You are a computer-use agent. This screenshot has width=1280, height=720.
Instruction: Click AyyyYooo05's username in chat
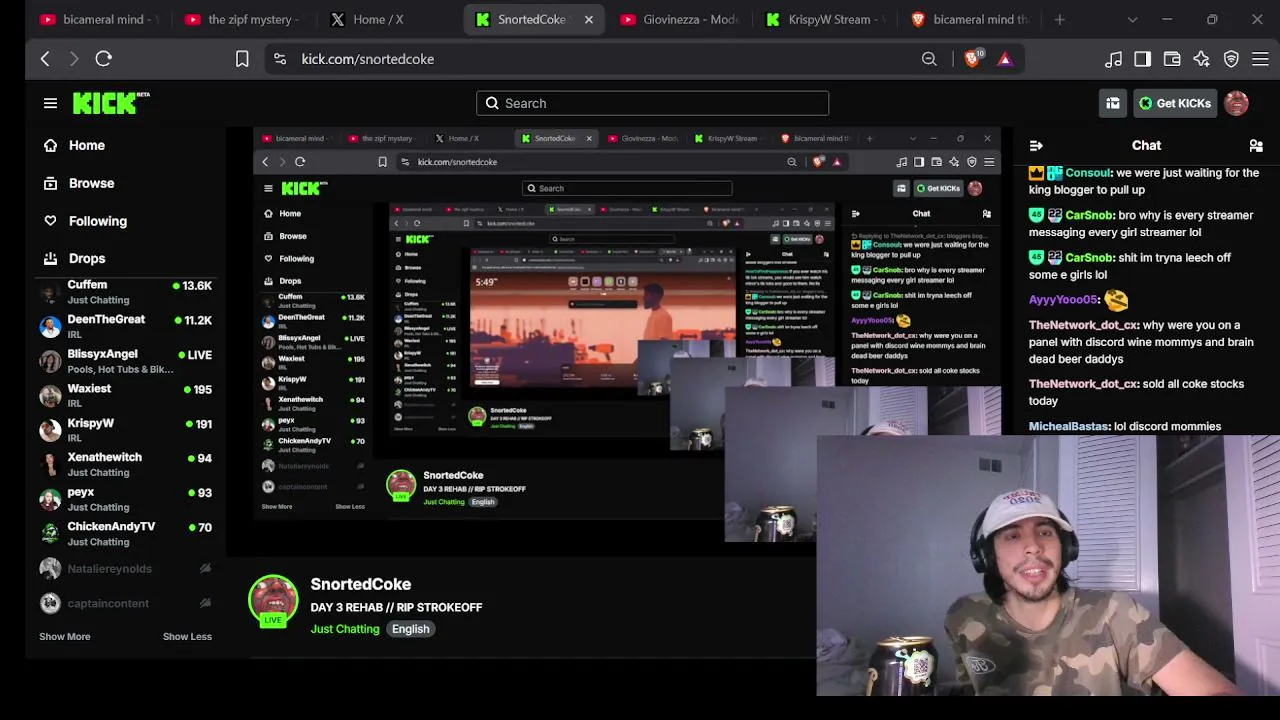point(1063,299)
